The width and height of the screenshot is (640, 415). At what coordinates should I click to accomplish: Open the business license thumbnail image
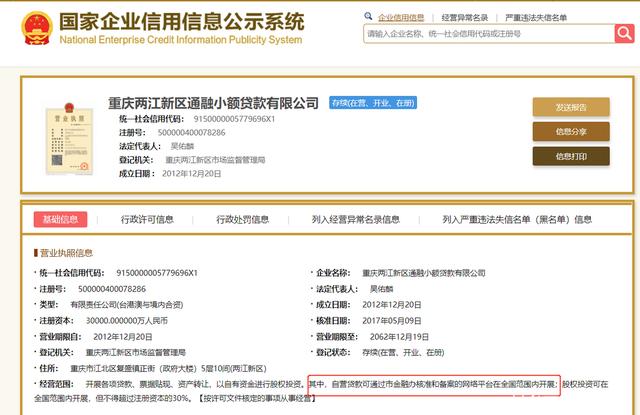point(69,139)
